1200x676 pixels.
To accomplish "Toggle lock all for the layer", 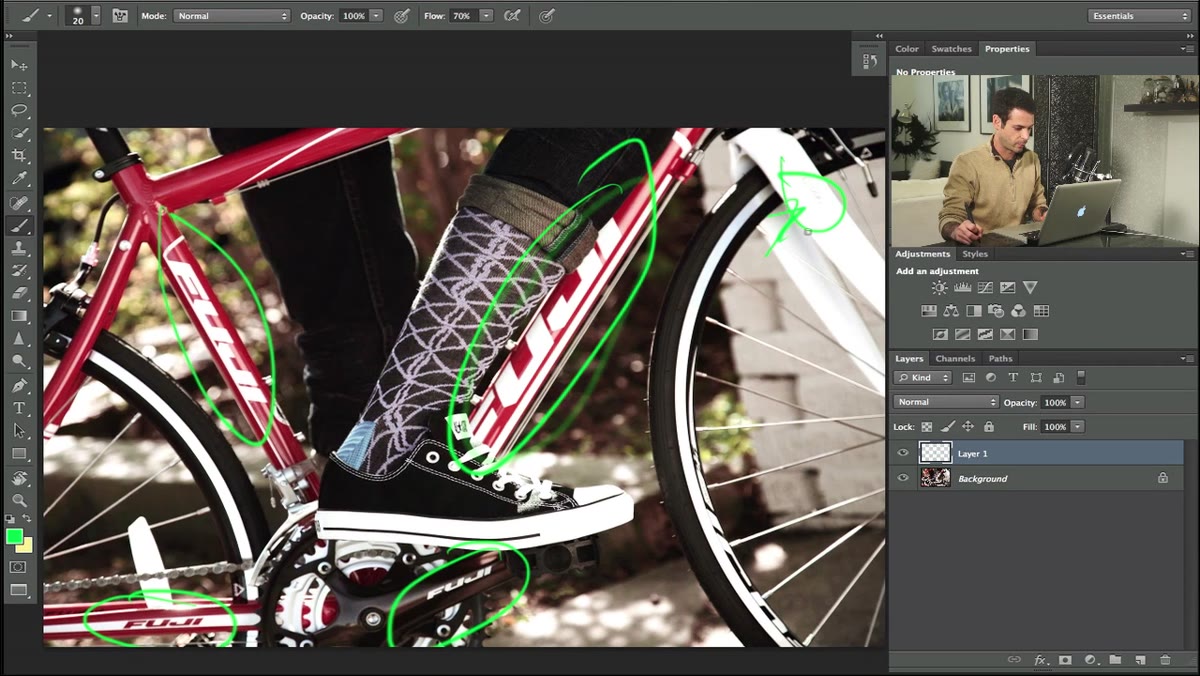I will 988,427.
